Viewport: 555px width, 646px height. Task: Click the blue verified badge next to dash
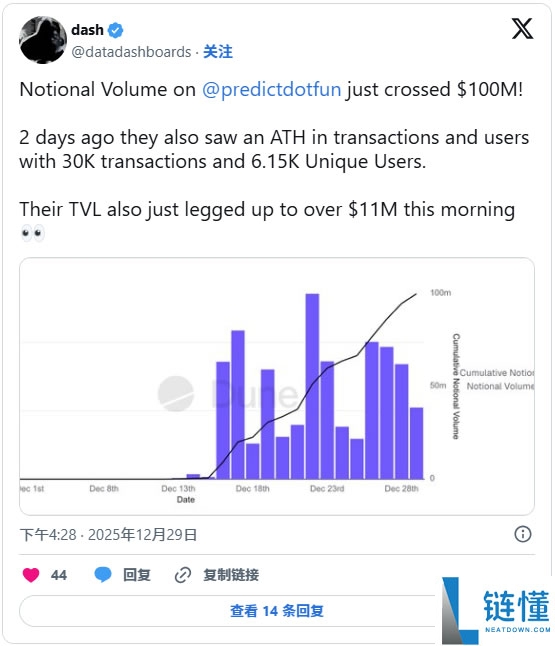pyautogui.click(x=115, y=30)
